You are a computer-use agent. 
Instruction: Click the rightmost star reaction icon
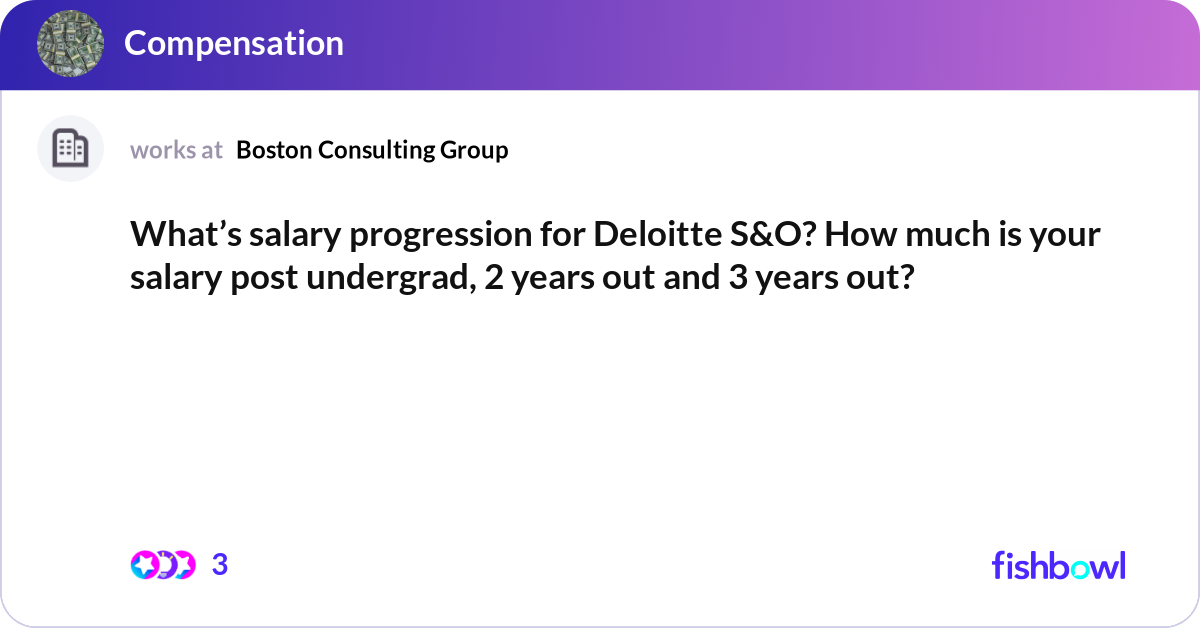tap(182, 565)
